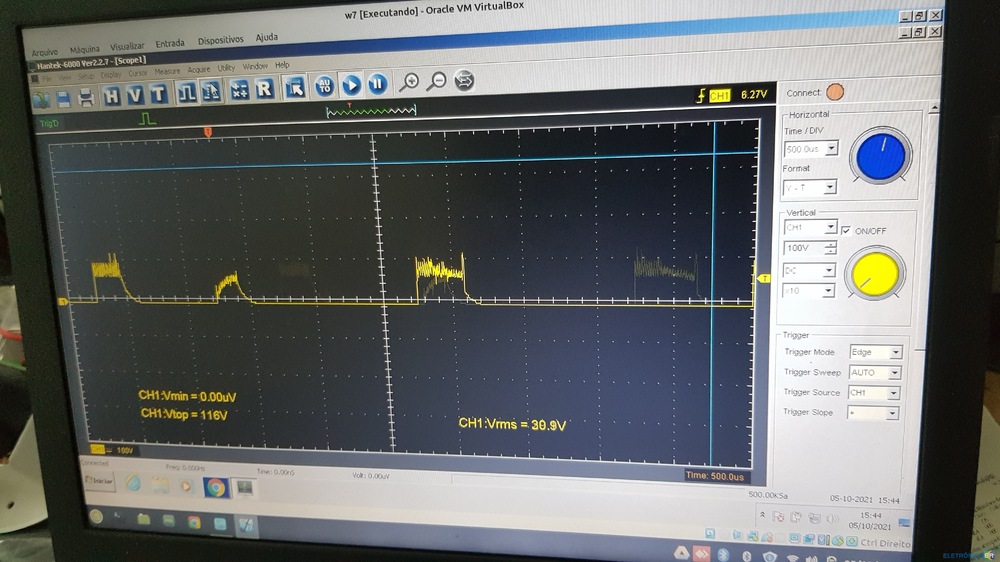
Task: Open the math operations icon
Action: tap(239, 91)
